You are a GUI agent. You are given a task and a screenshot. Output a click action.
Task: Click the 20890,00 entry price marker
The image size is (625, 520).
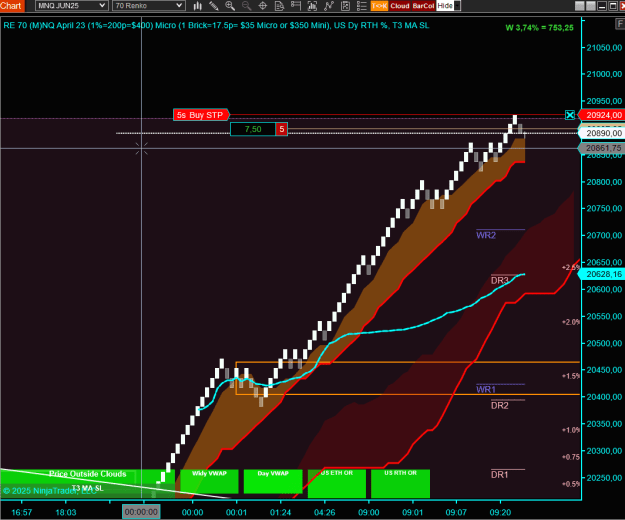601,133
